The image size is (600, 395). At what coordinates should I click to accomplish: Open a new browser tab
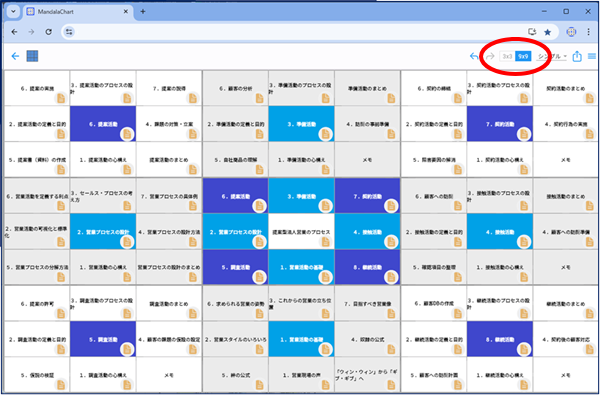point(143,11)
